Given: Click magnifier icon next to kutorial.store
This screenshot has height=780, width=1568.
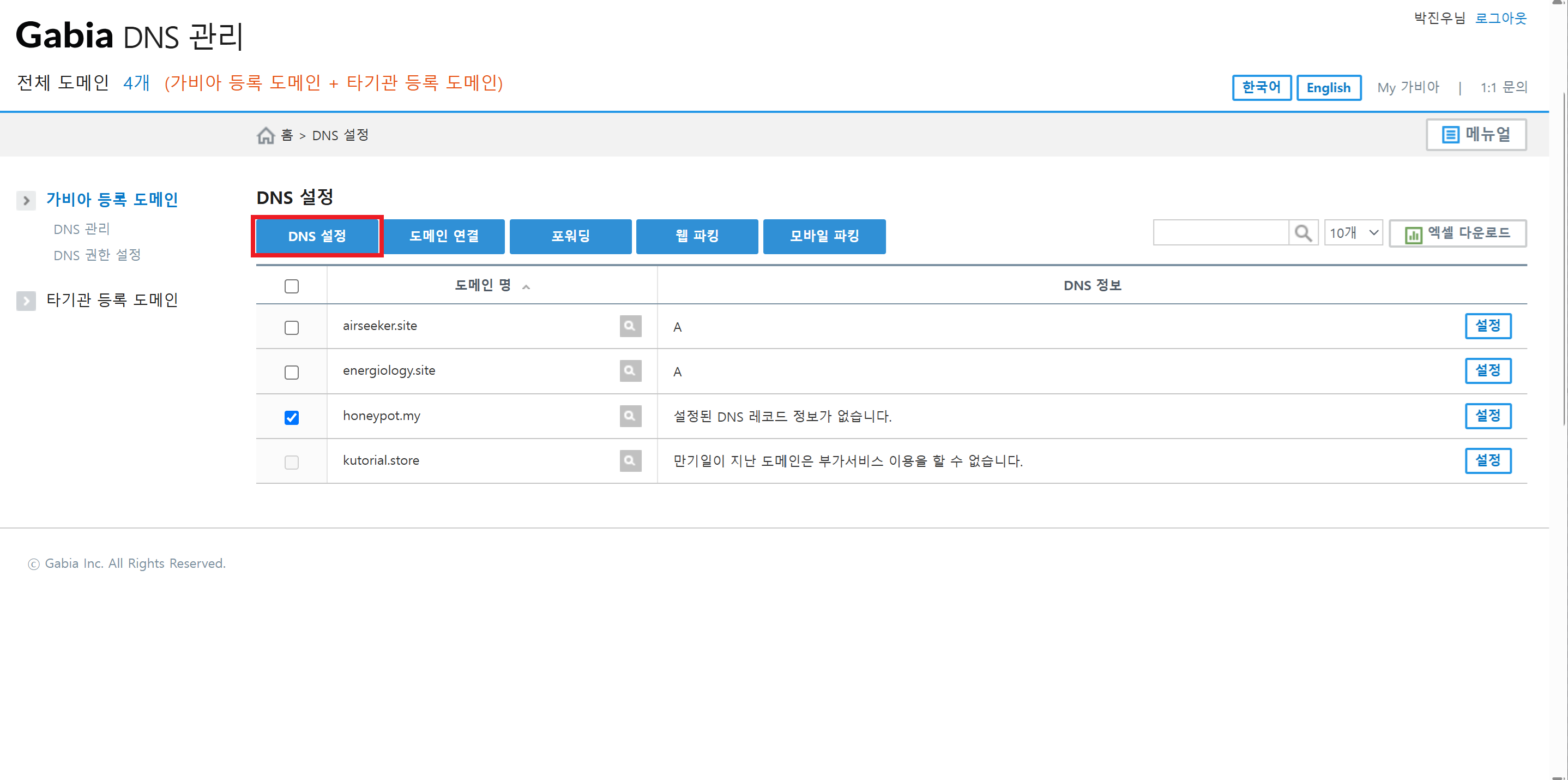Looking at the screenshot, I should pyautogui.click(x=630, y=460).
